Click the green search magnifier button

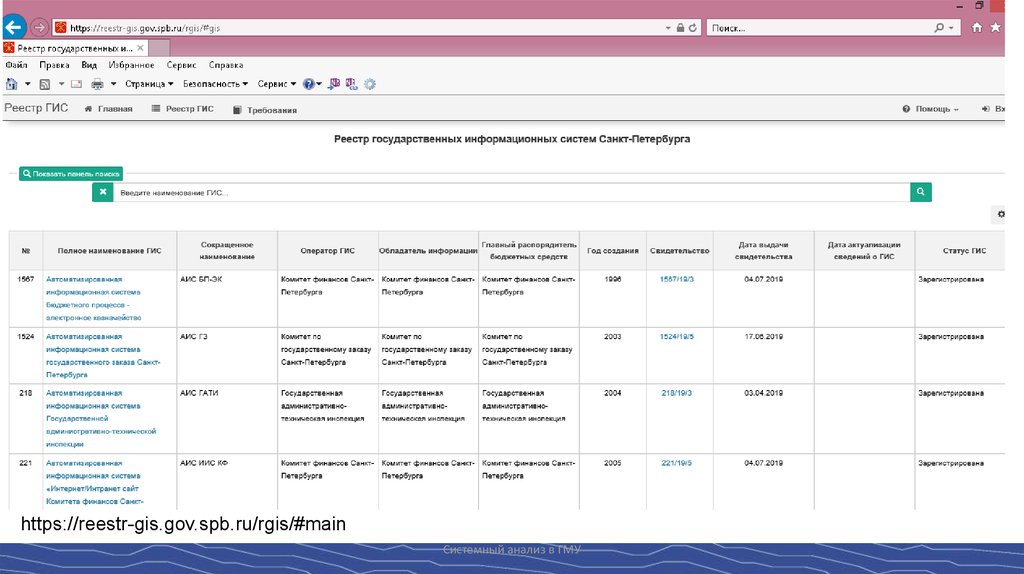tap(920, 192)
